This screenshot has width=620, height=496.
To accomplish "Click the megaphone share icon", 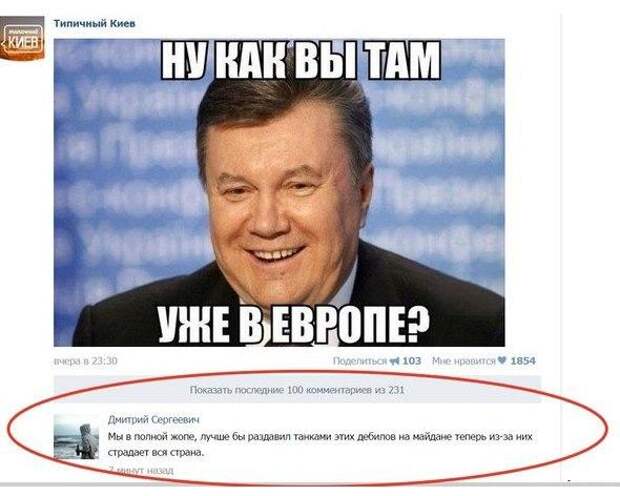I will (395, 361).
